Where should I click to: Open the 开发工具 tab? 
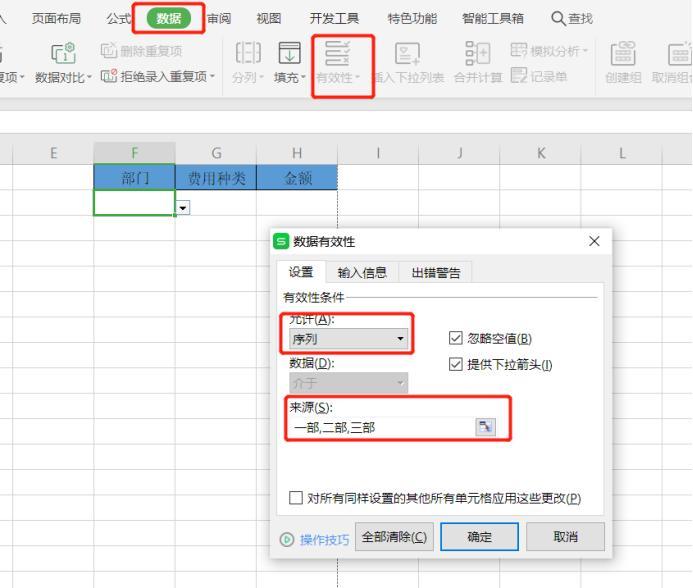tap(334, 18)
